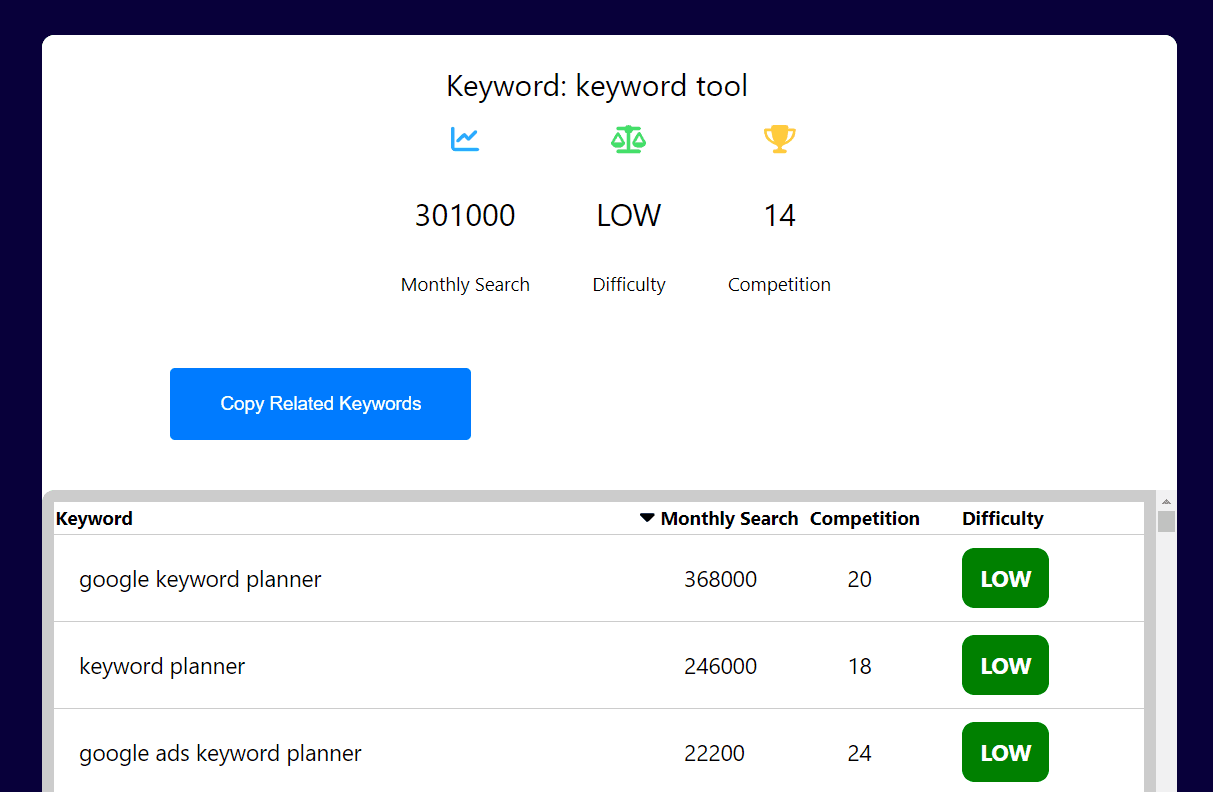Click the scrollbar up arrow of table
The height and width of the screenshot is (792, 1213).
1166,501
